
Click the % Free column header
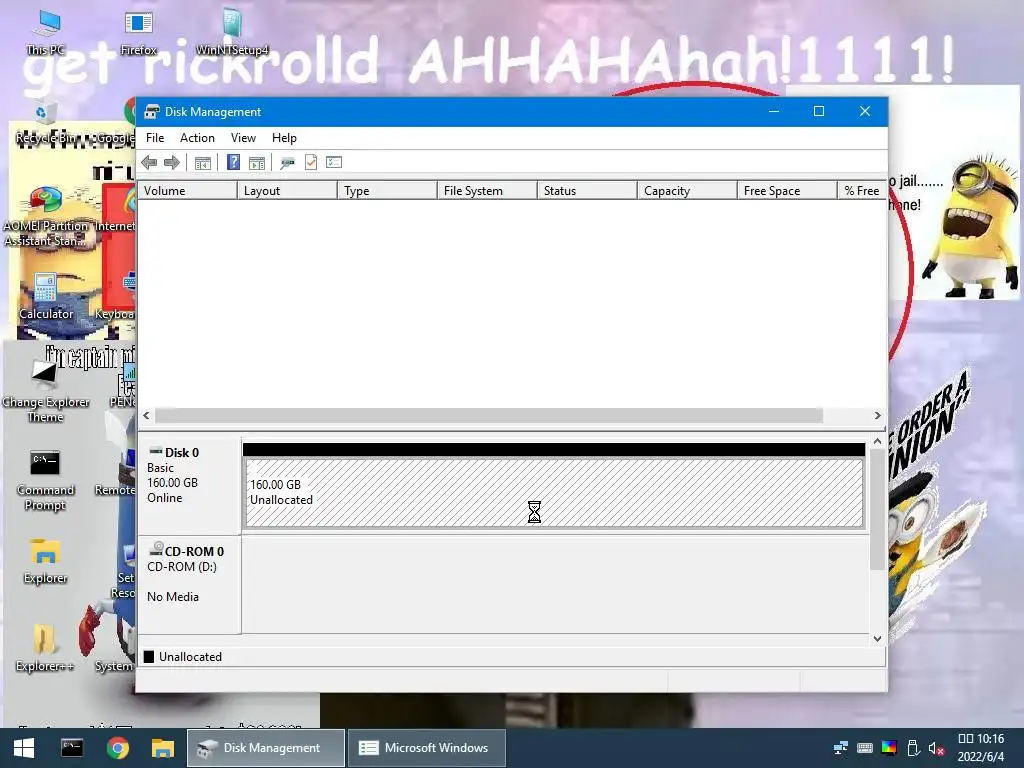(x=861, y=191)
